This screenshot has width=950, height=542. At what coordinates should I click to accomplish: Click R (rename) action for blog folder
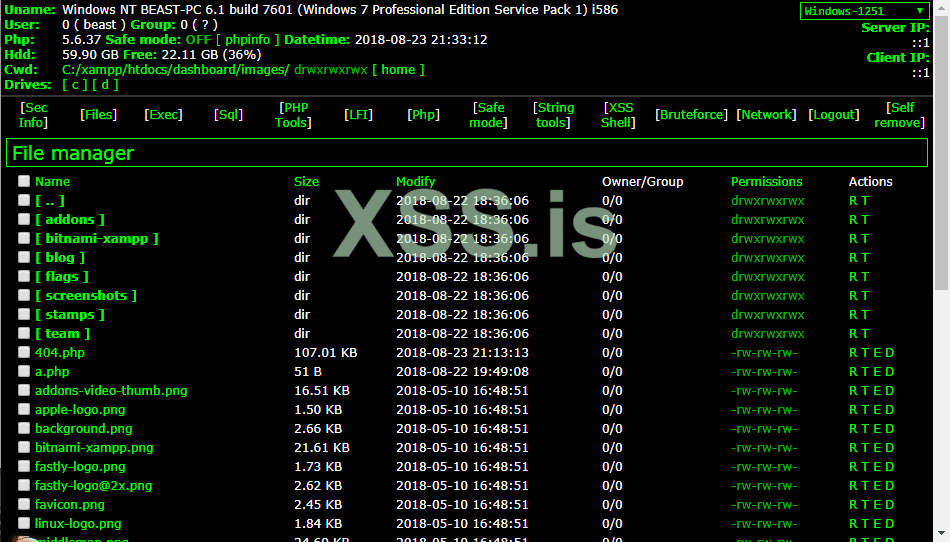854,257
